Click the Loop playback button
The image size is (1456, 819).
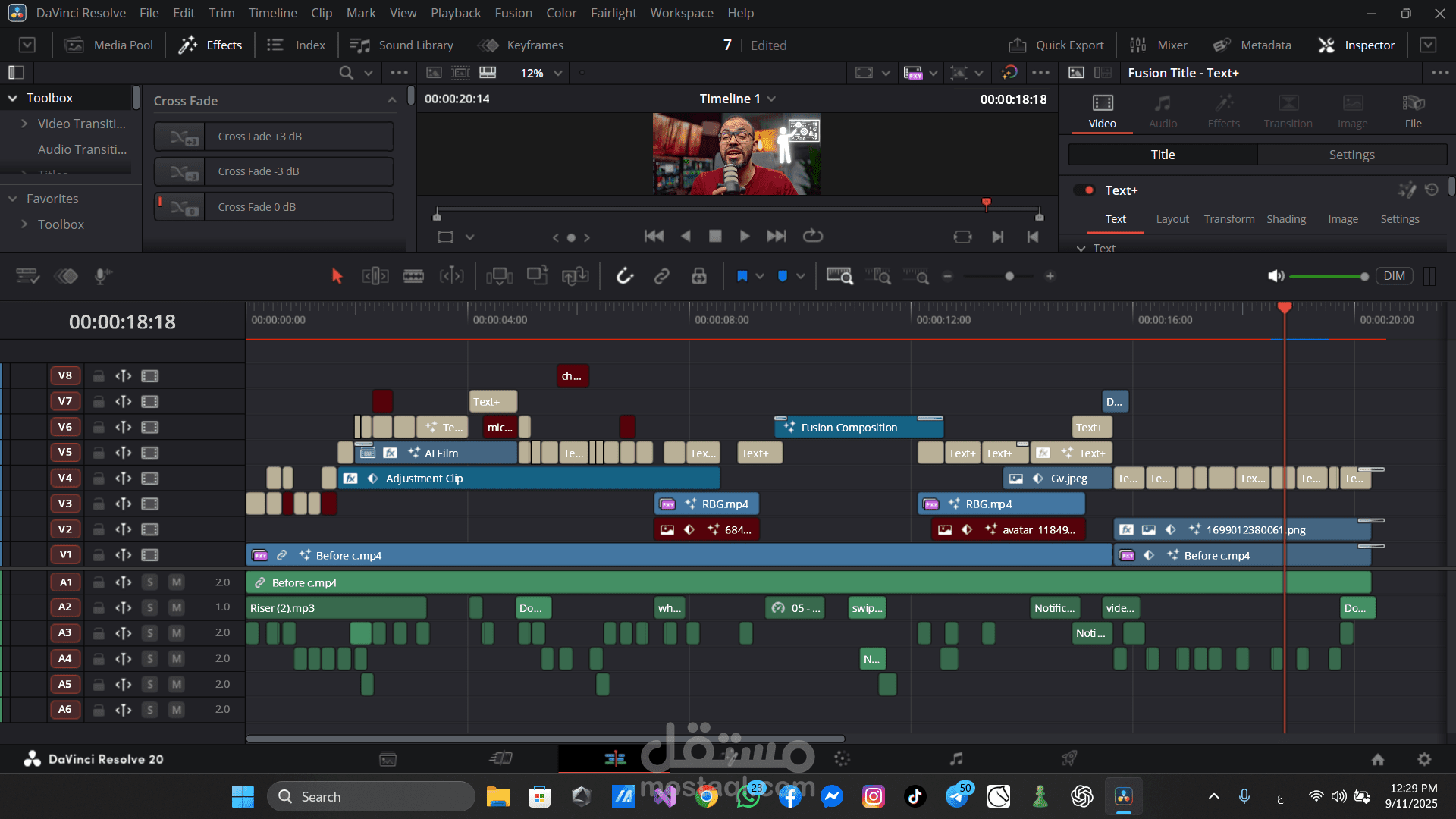tap(813, 236)
